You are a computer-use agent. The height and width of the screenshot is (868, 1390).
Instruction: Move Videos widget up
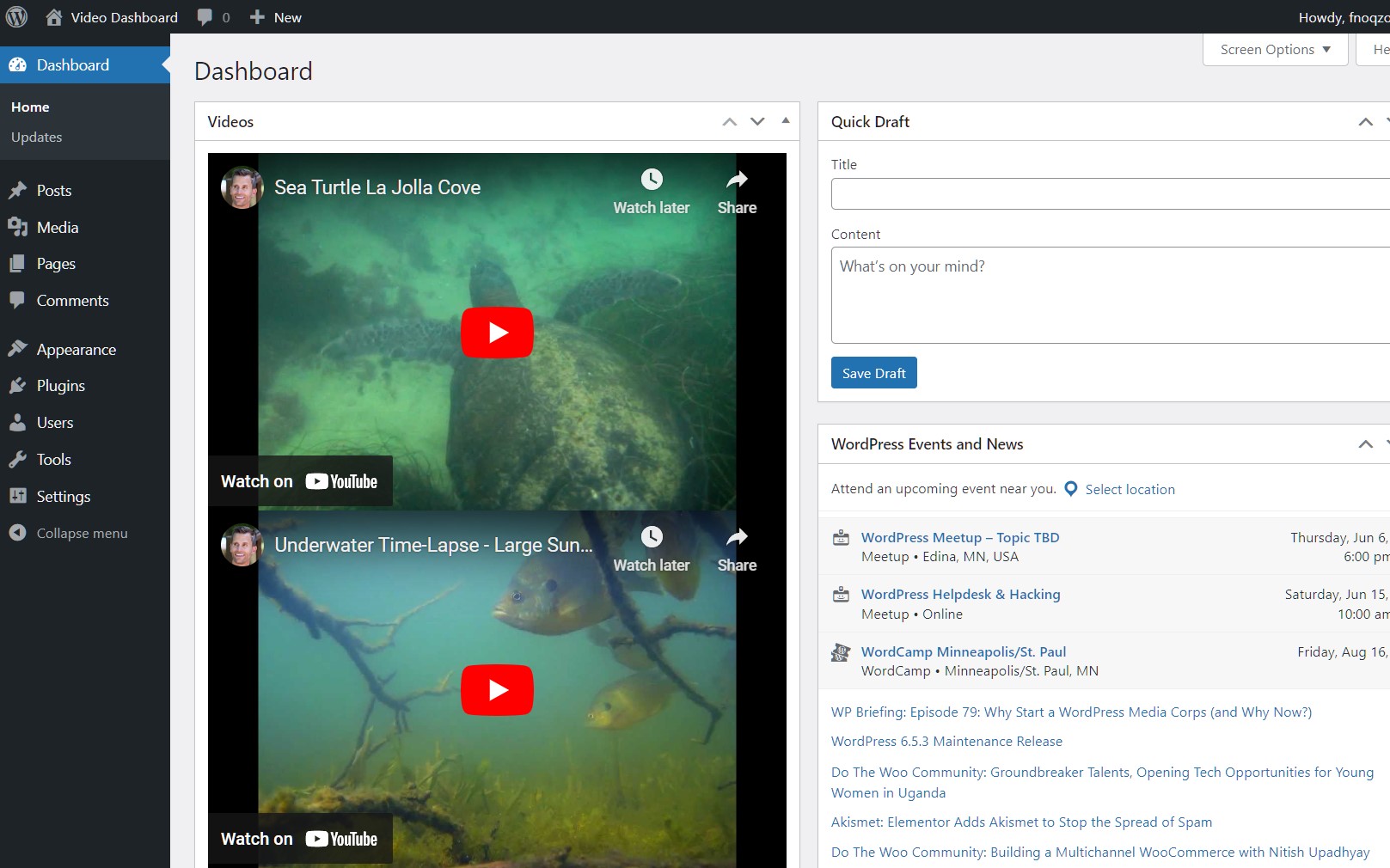pyautogui.click(x=730, y=121)
